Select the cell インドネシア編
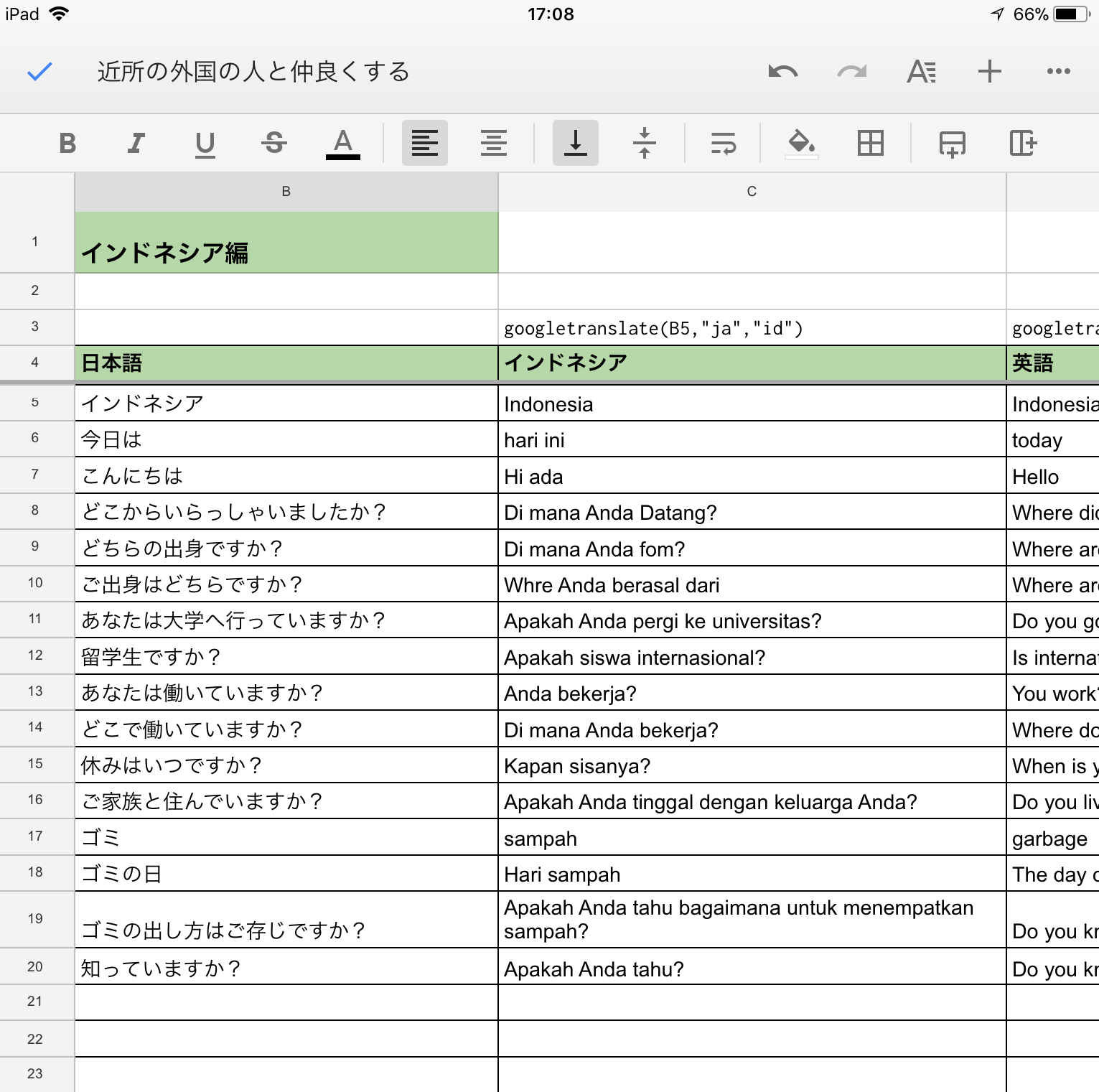This screenshot has width=1099, height=1092. [286, 243]
